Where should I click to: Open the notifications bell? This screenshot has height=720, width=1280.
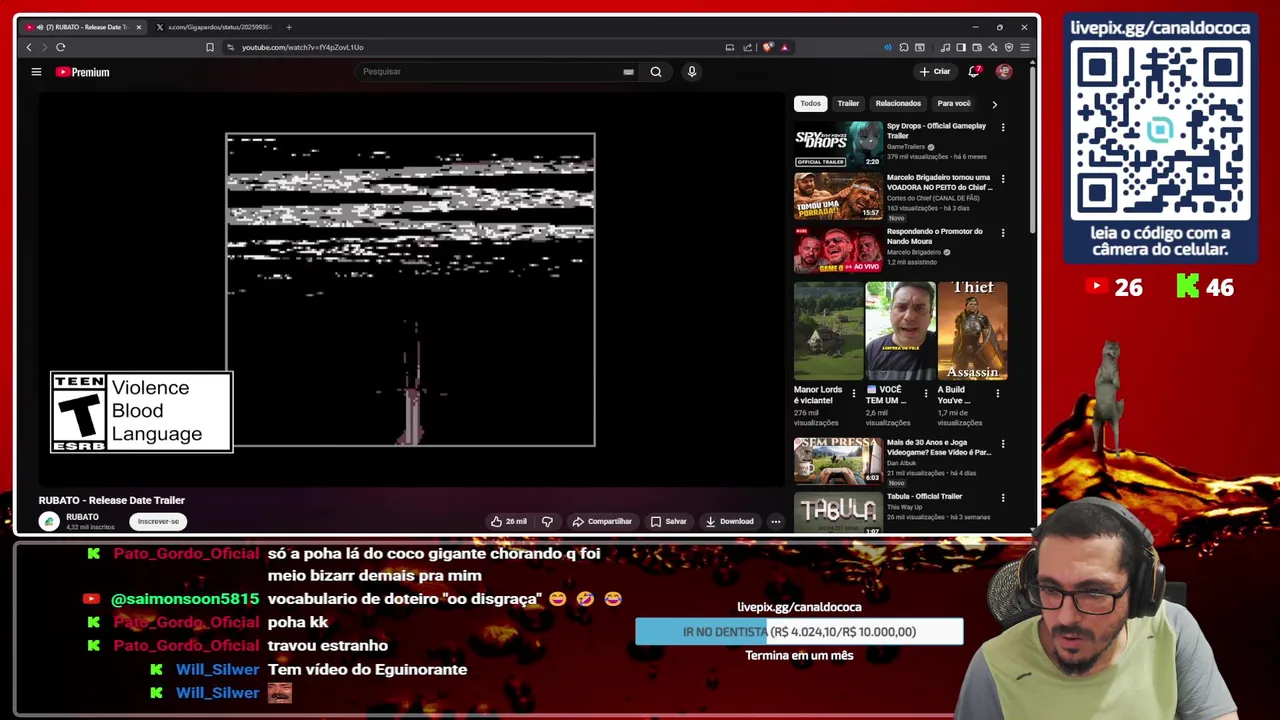click(x=974, y=71)
